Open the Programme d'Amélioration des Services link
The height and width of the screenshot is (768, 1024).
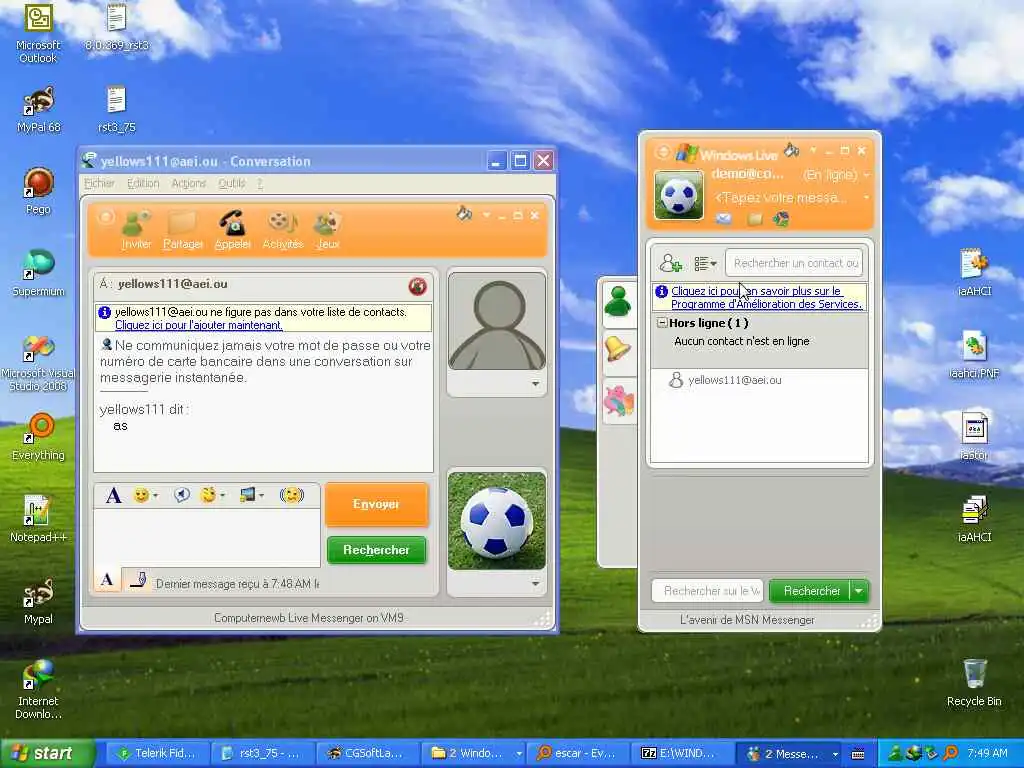click(x=766, y=298)
